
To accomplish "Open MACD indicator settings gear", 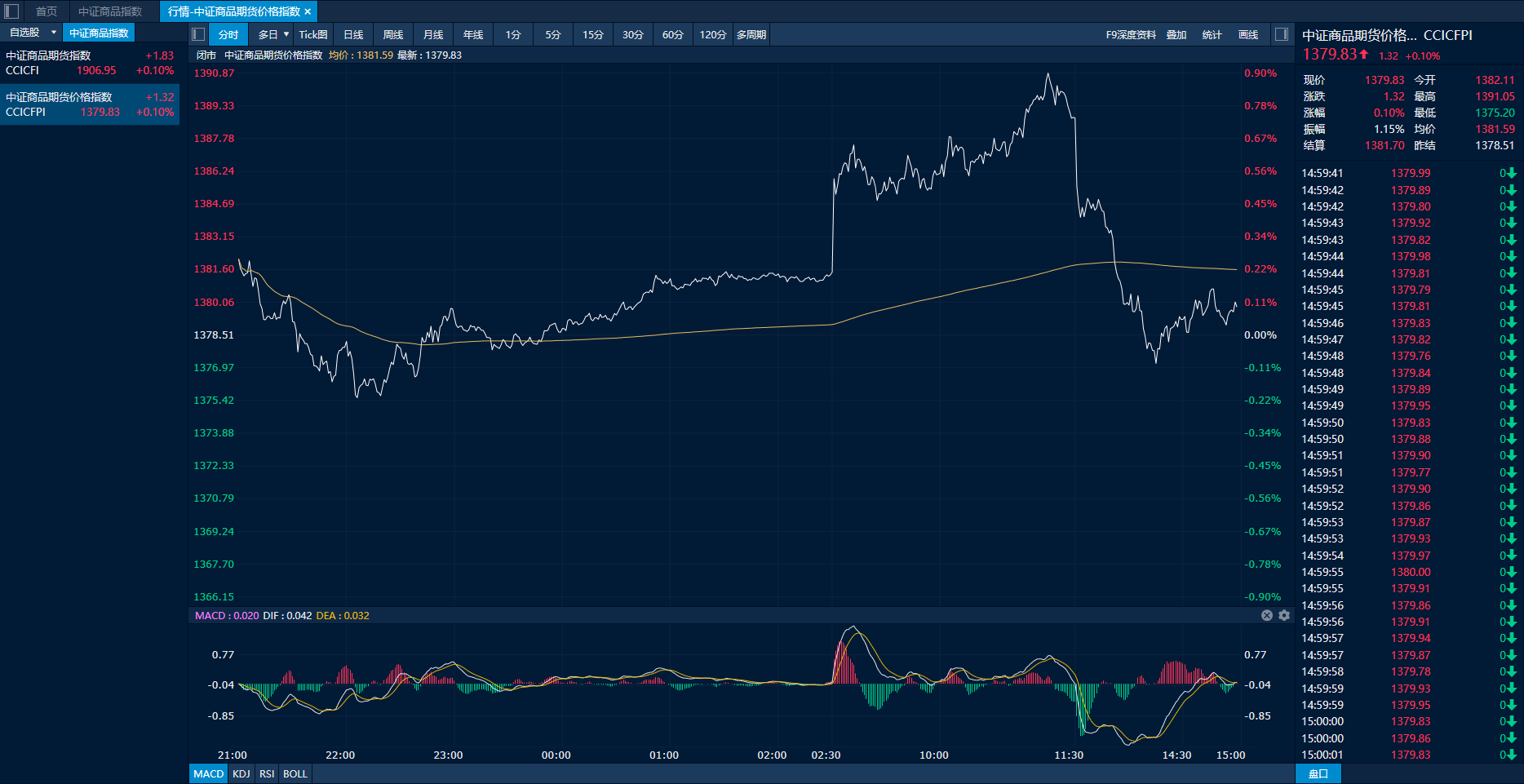I will 1284,616.
